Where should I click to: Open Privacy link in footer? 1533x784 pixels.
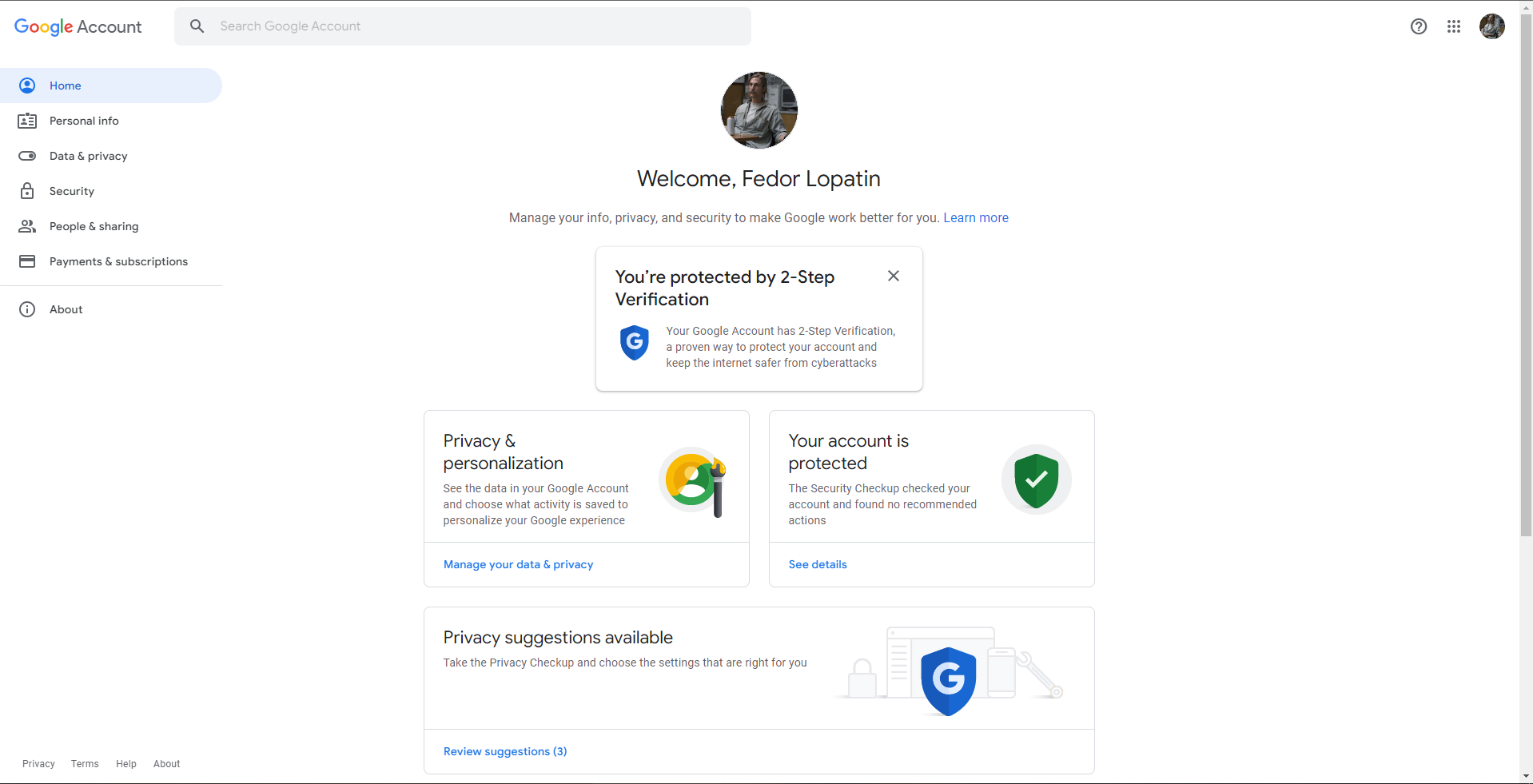point(38,764)
